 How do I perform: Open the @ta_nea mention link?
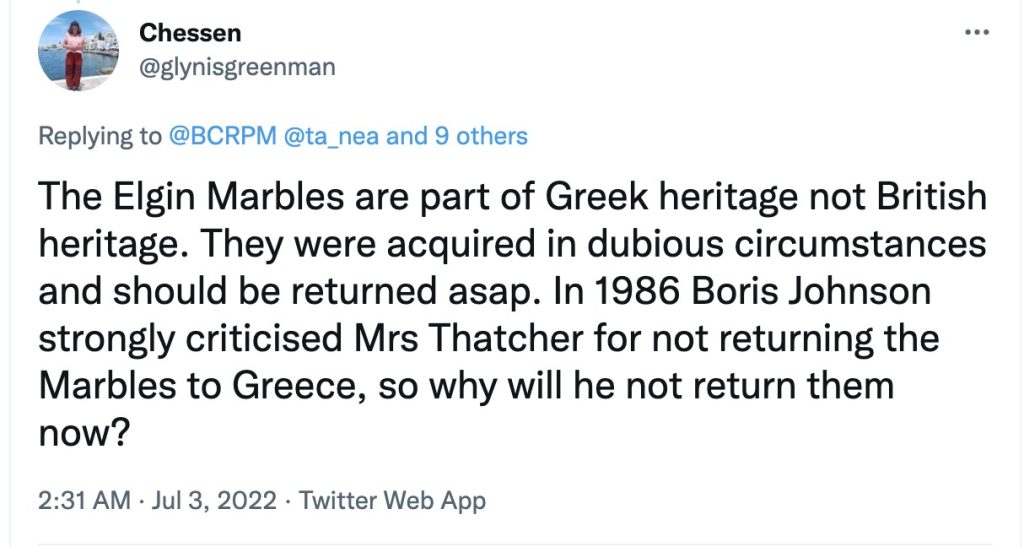tap(333, 136)
